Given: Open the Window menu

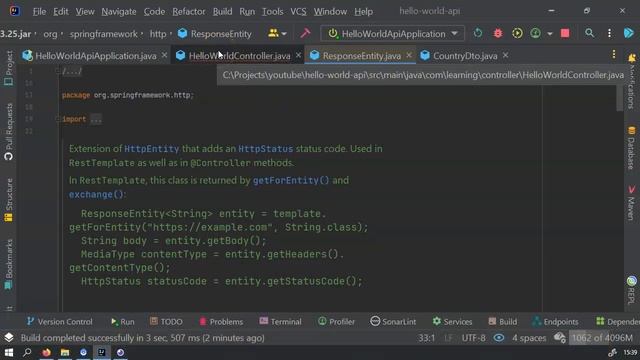Looking at the screenshot, I should pyautogui.click(x=330, y=11).
